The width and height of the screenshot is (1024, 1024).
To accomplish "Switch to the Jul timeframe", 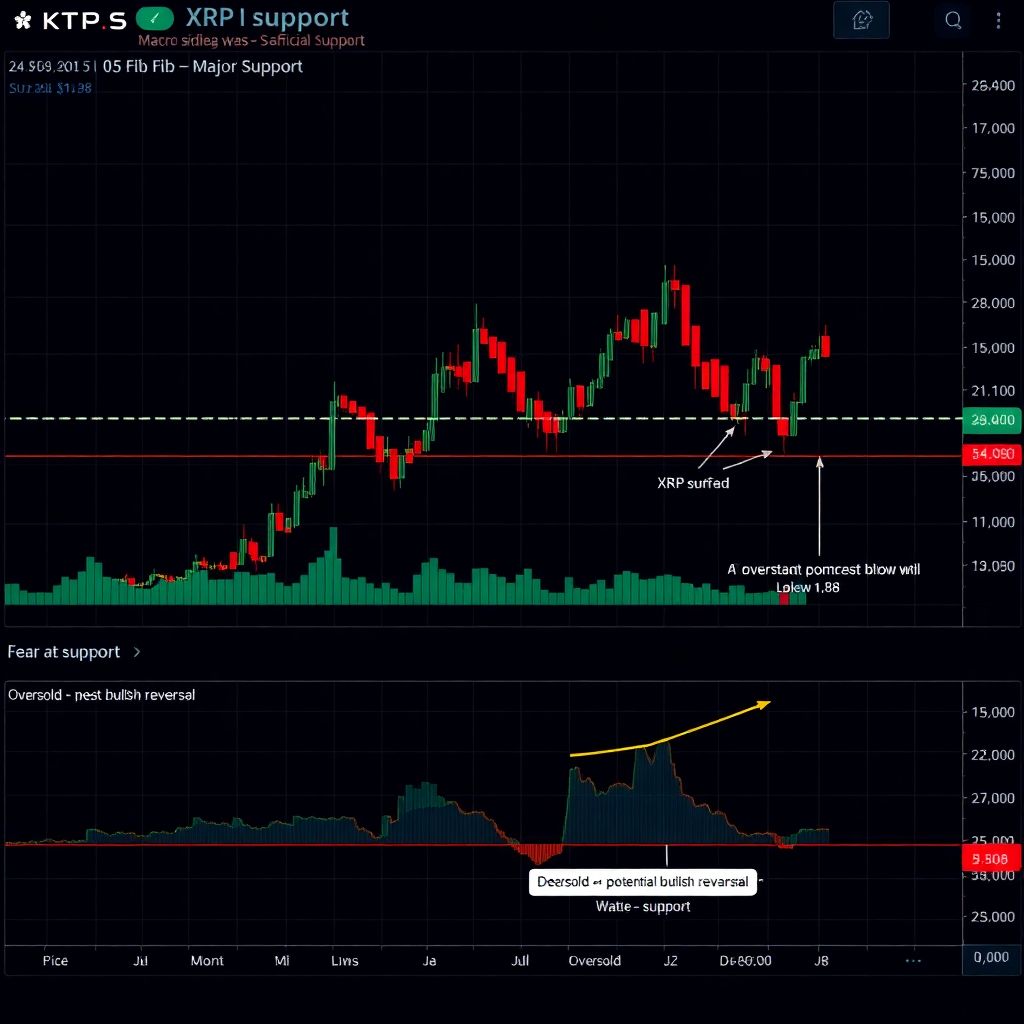I will point(140,960).
